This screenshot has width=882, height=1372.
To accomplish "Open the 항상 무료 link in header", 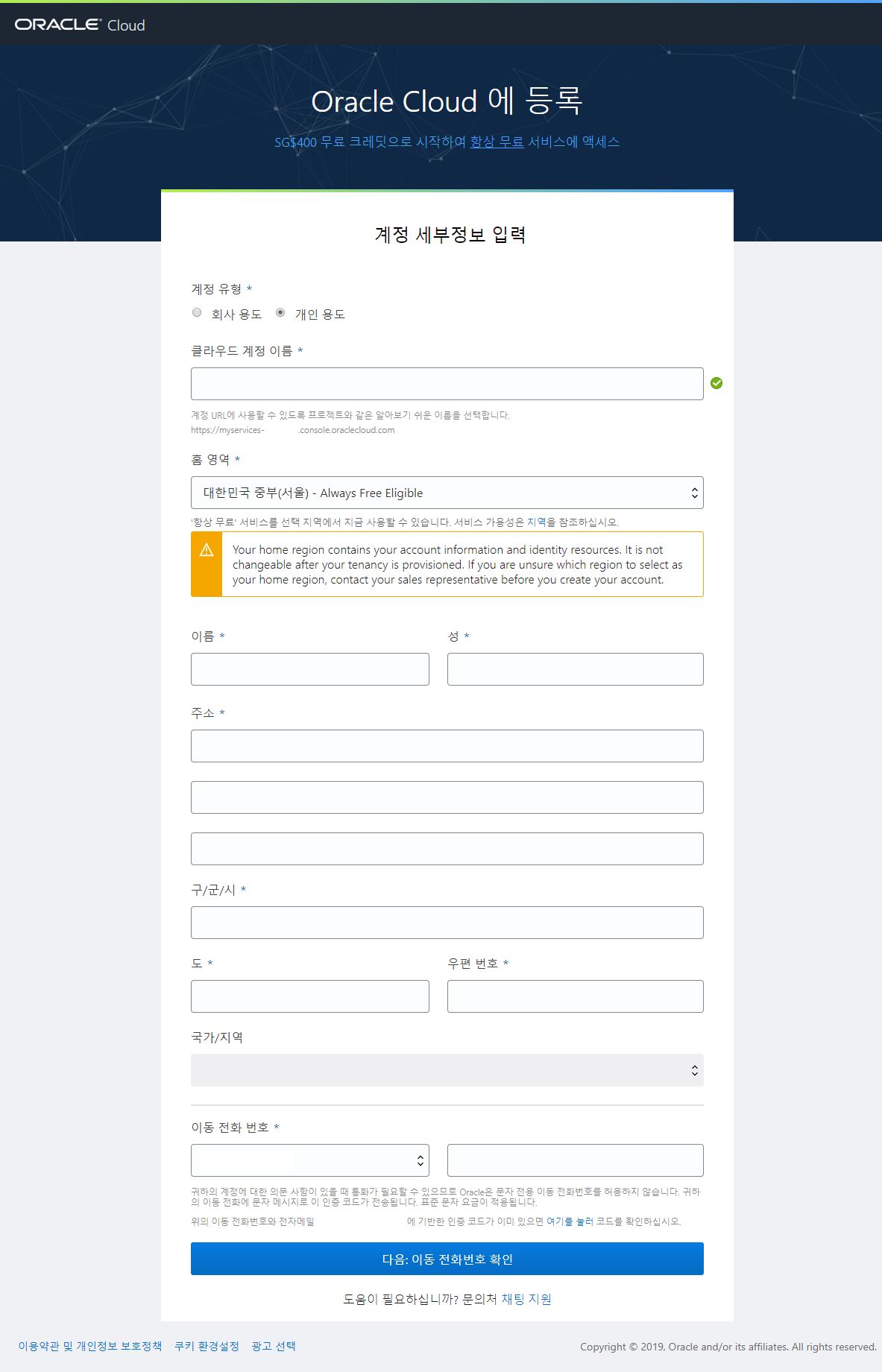I will pos(497,142).
